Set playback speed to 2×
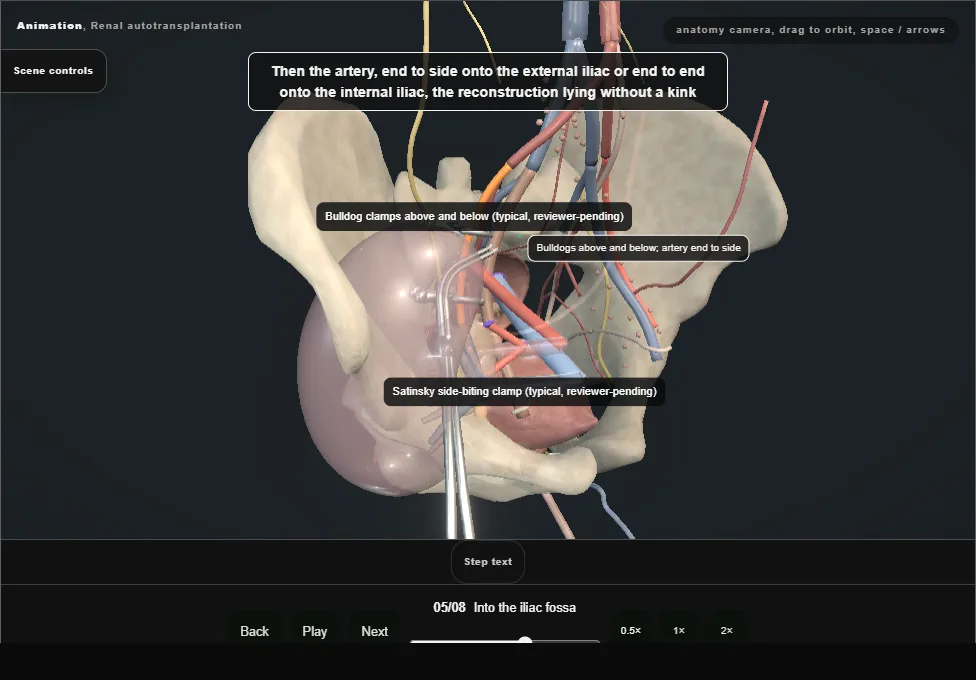The image size is (976, 680). click(726, 630)
